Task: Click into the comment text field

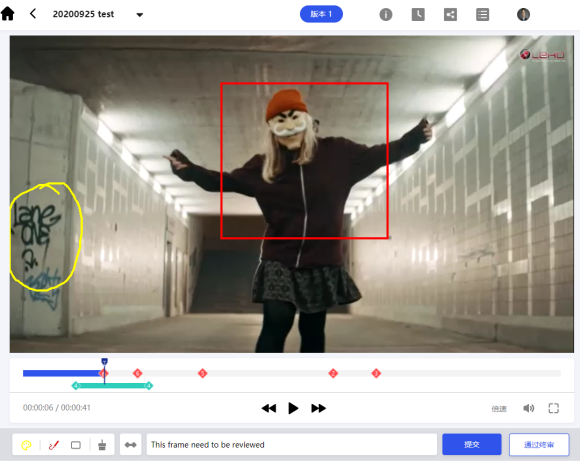Action: (x=292, y=444)
